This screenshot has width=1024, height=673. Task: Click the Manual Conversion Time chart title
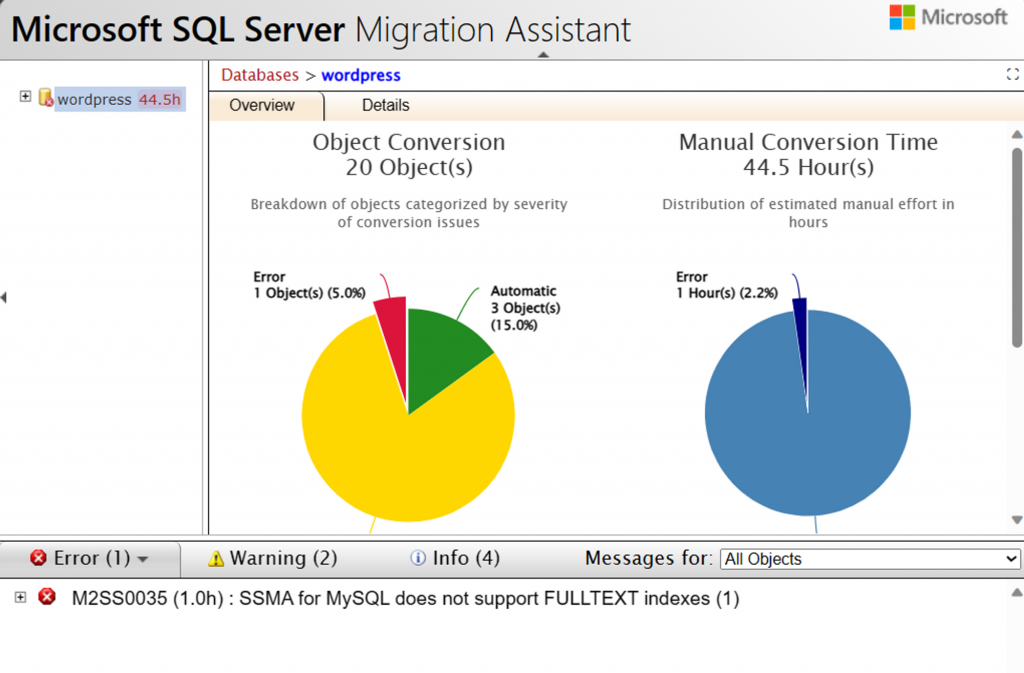click(x=808, y=142)
